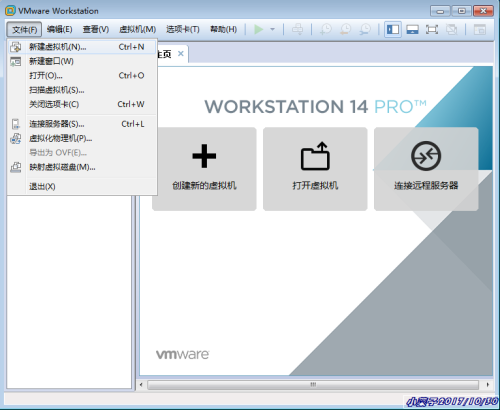Select 新建虚拟机(N)... menu entry
Image resolution: width=500 pixels, height=410 pixels.
tap(82, 47)
